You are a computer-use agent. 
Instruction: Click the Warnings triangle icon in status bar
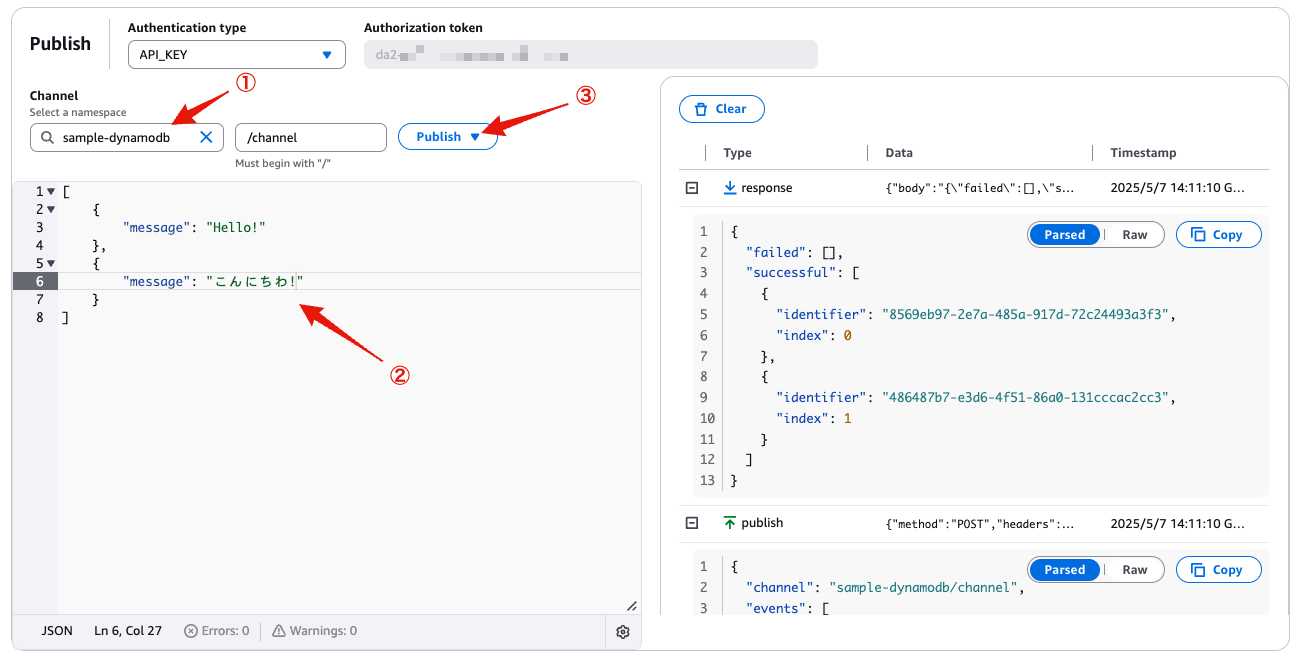pyautogui.click(x=279, y=631)
